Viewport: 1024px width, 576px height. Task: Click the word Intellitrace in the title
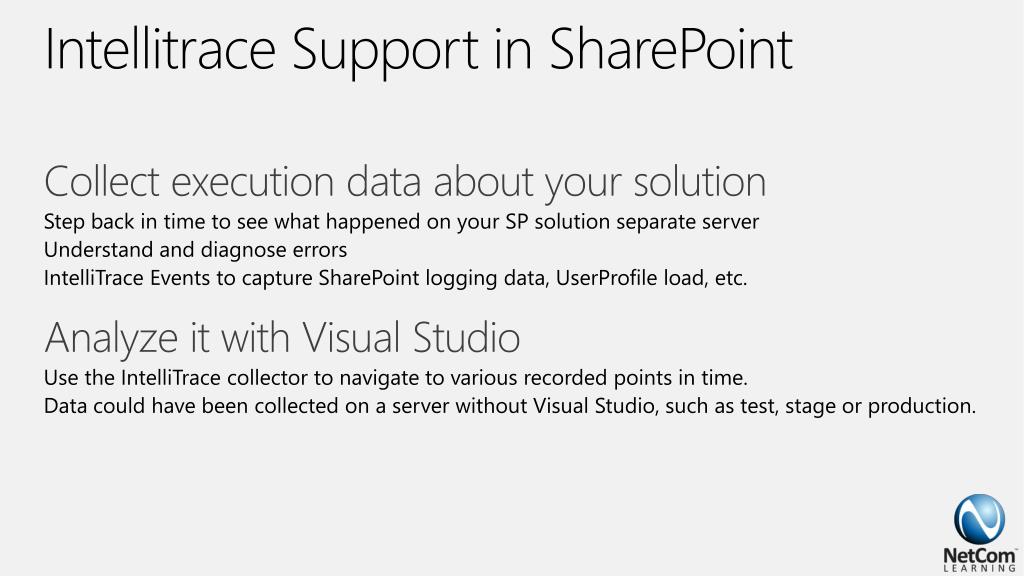[x=160, y=50]
